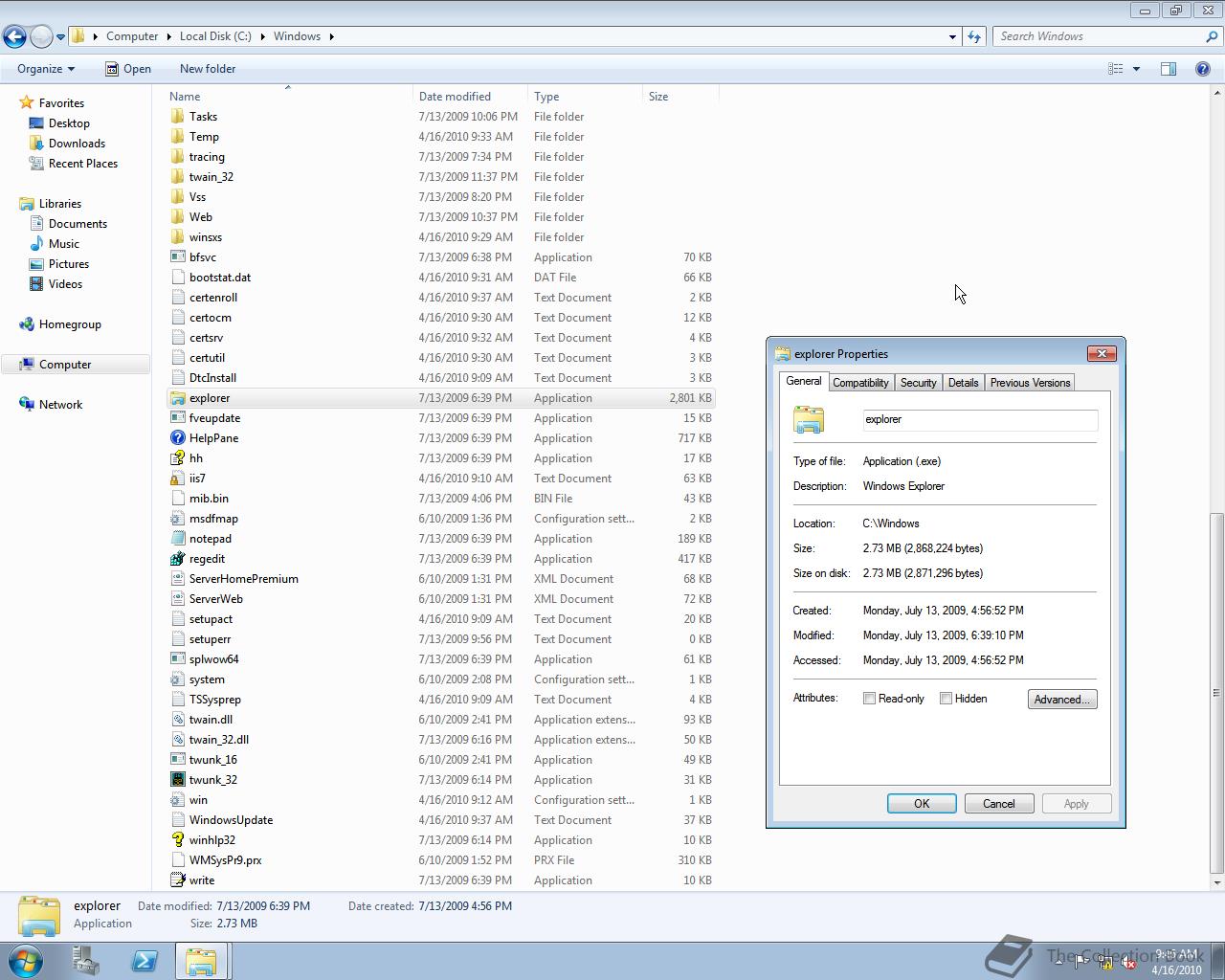Open Network in the navigation pane
The image size is (1225, 980).
60,405
